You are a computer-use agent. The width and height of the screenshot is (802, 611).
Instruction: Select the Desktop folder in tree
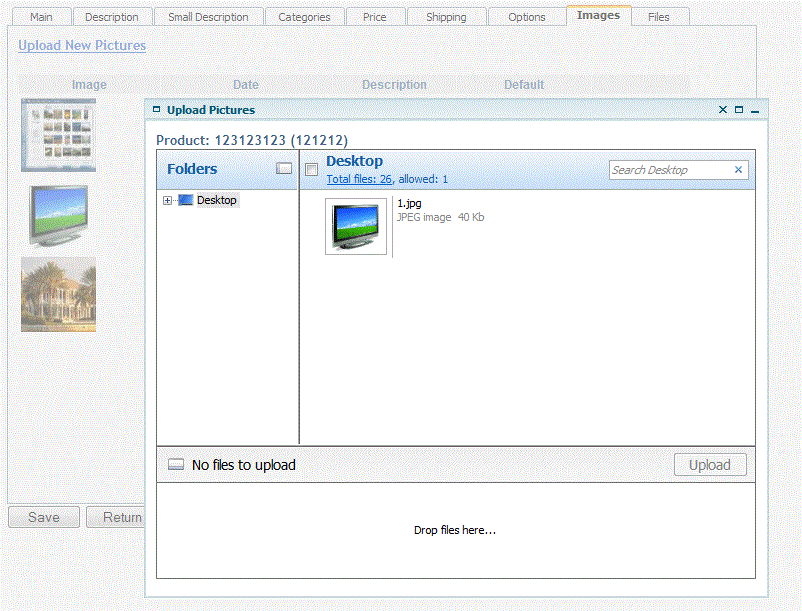[x=216, y=201]
